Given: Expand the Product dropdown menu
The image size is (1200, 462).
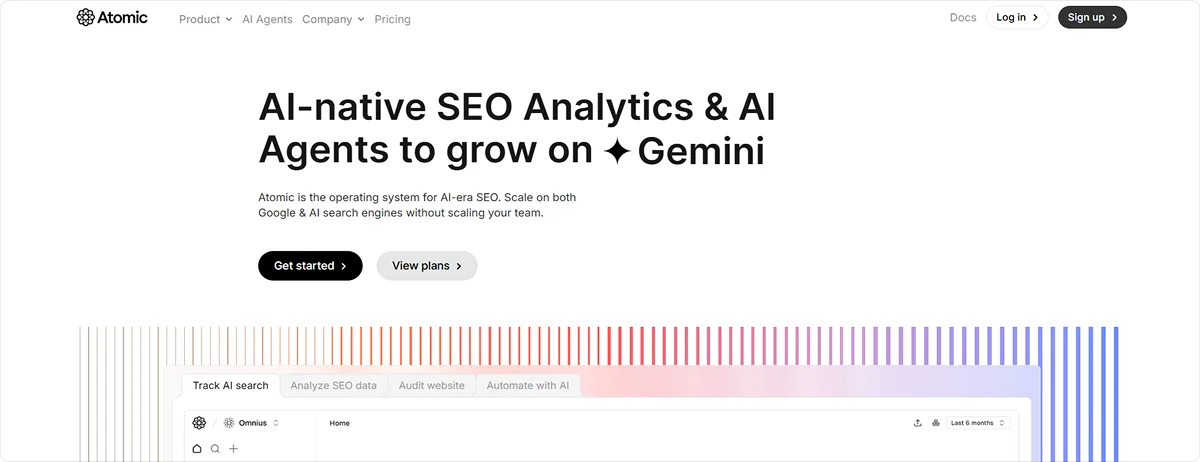Looking at the screenshot, I should click(x=205, y=19).
